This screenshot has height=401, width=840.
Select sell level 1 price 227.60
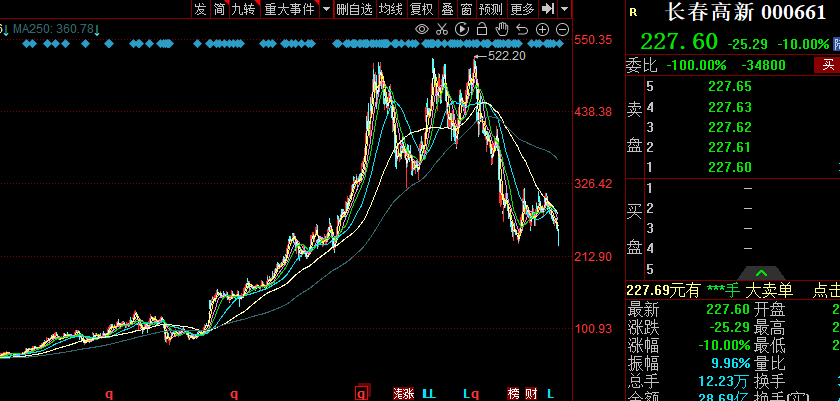[x=730, y=168]
